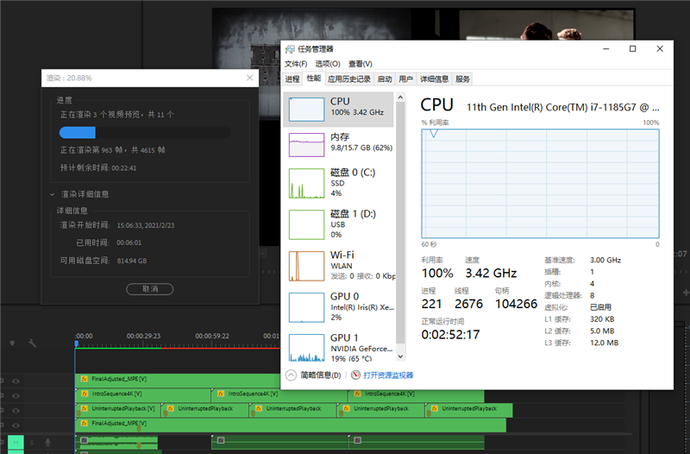Viewport: 690px width, 454px height.
Task: Click the CPU utilization graph area
Action: click(540, 183)
